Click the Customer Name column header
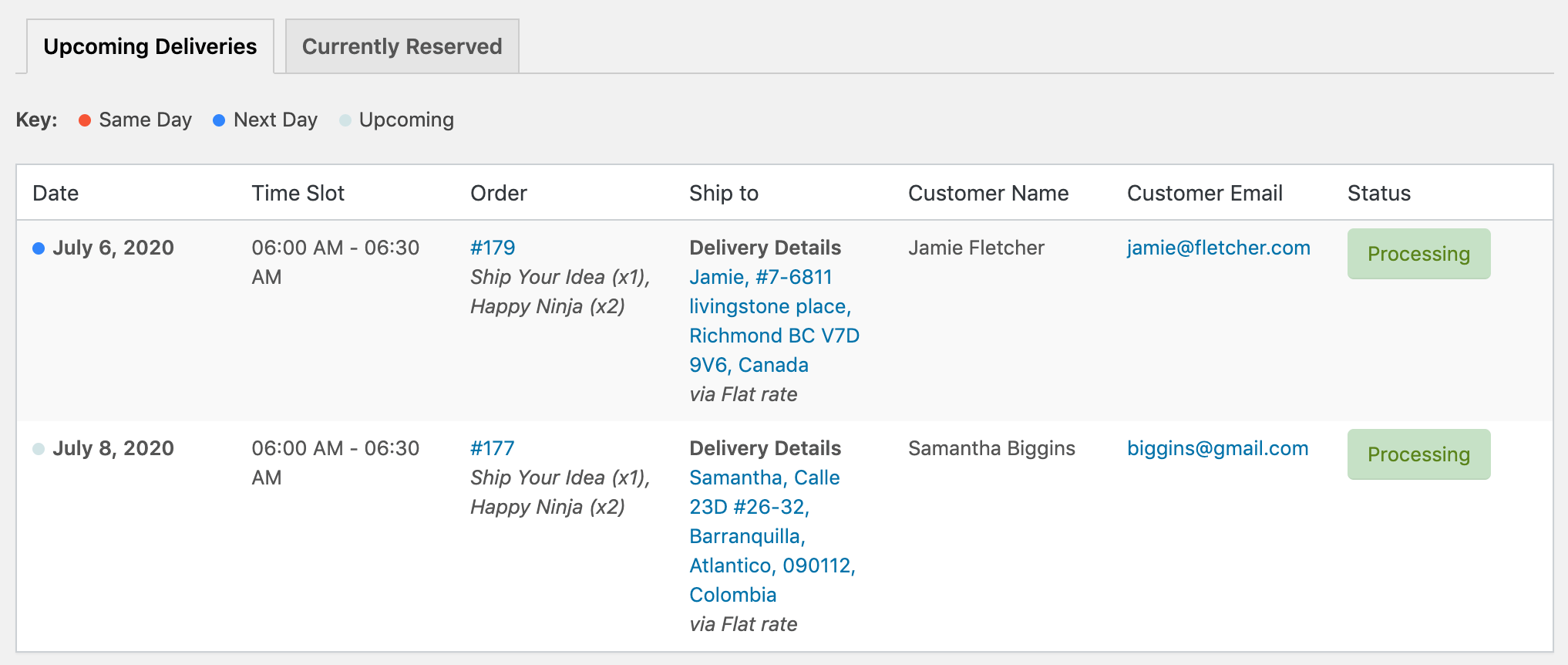This screenshot has height=665, width=1568. coord(988,193)
